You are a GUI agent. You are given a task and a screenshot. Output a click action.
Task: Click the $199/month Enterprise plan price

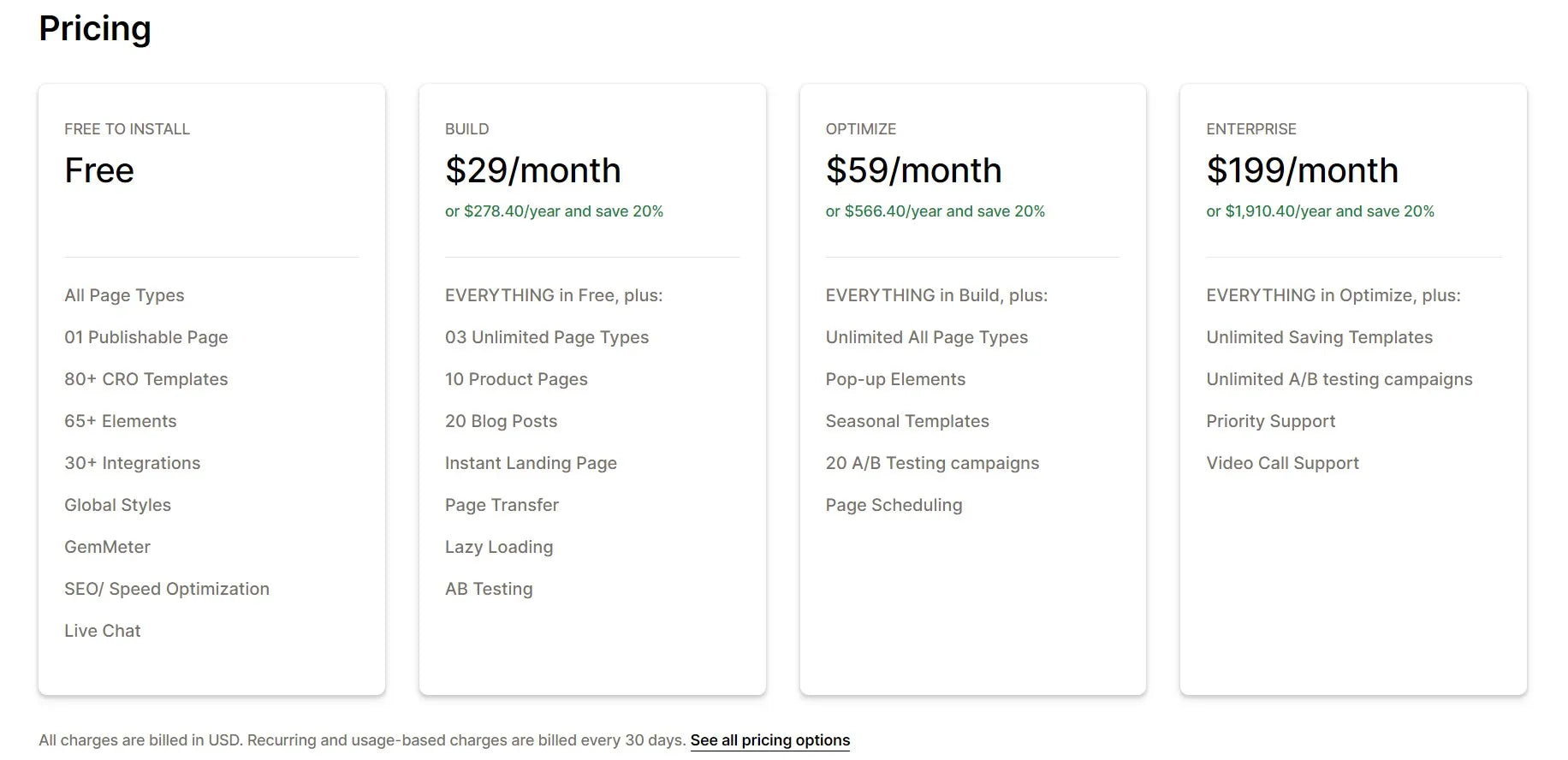point(1302,170)
